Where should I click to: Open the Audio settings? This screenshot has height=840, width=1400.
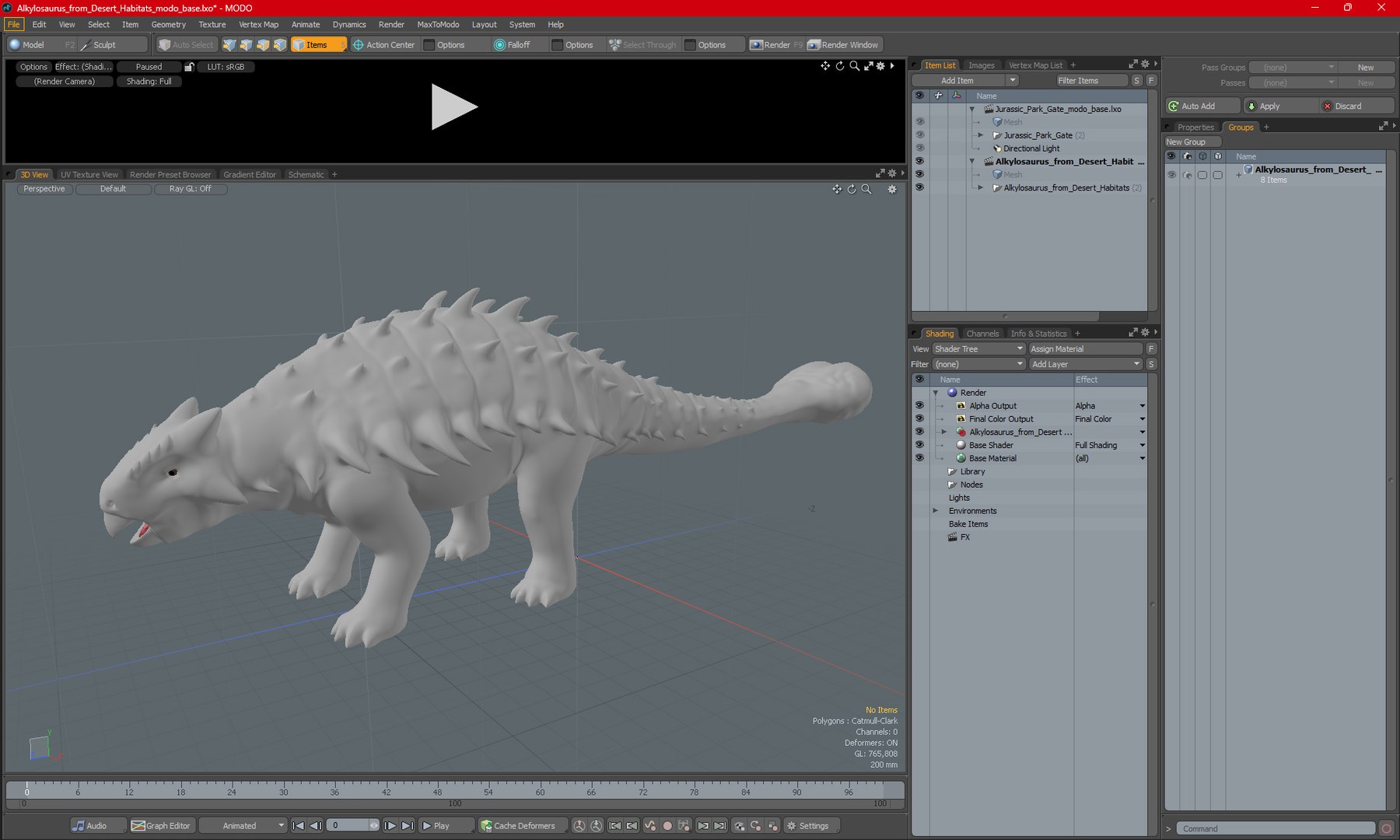tap(97, 826)
